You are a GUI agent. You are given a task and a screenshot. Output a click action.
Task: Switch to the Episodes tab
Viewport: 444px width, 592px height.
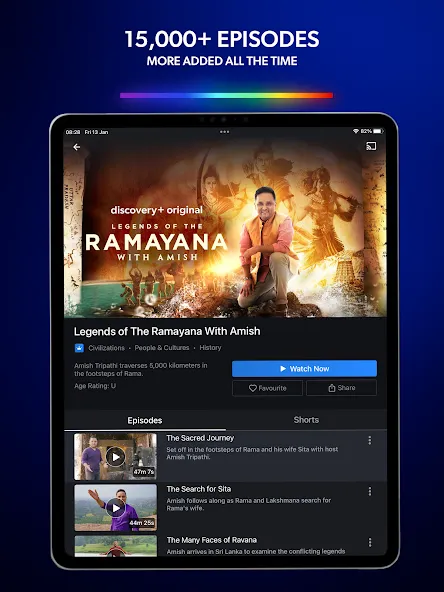[x=145, y=420]
